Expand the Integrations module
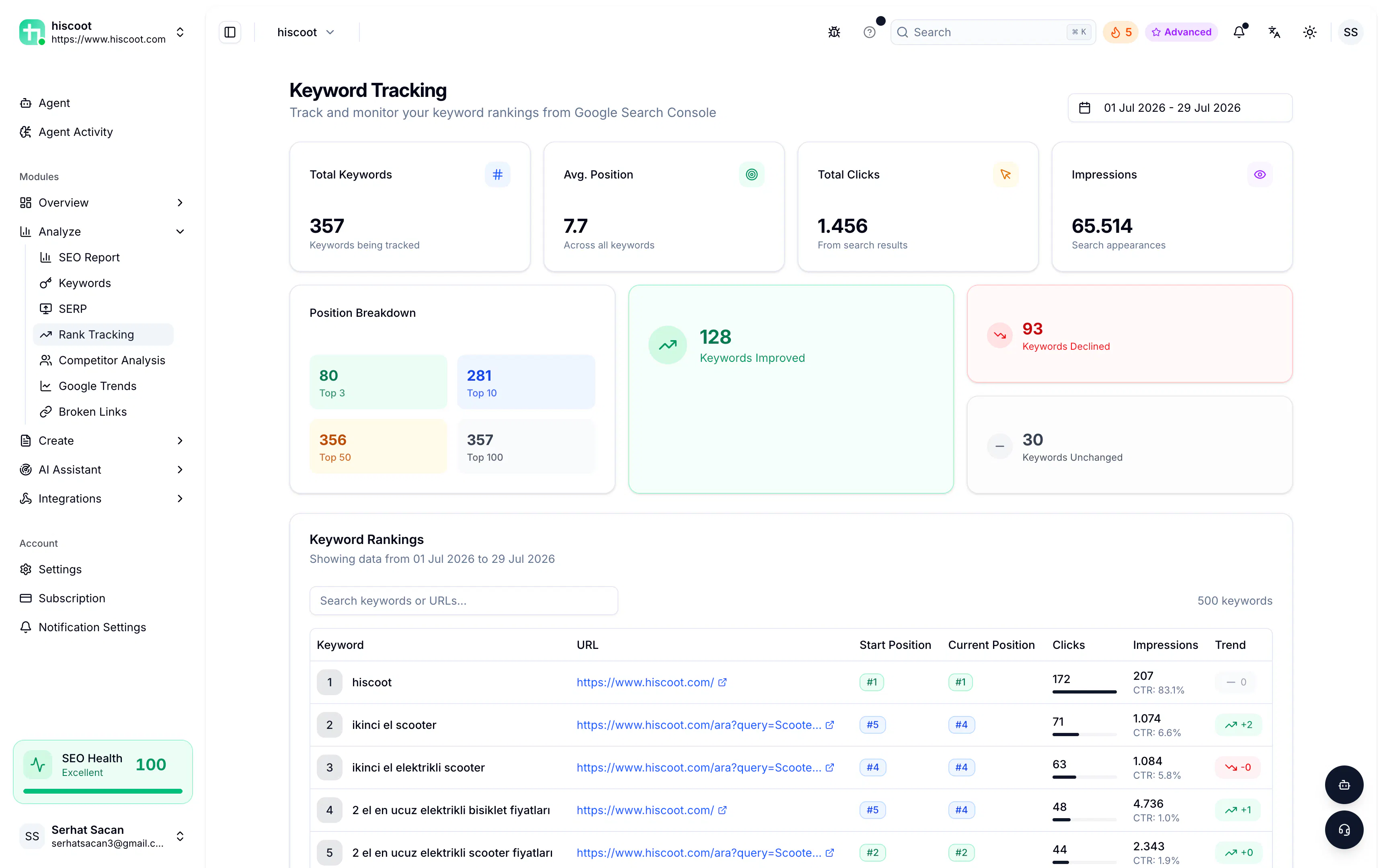This screenshot has width=1383, height=868. 102,498
